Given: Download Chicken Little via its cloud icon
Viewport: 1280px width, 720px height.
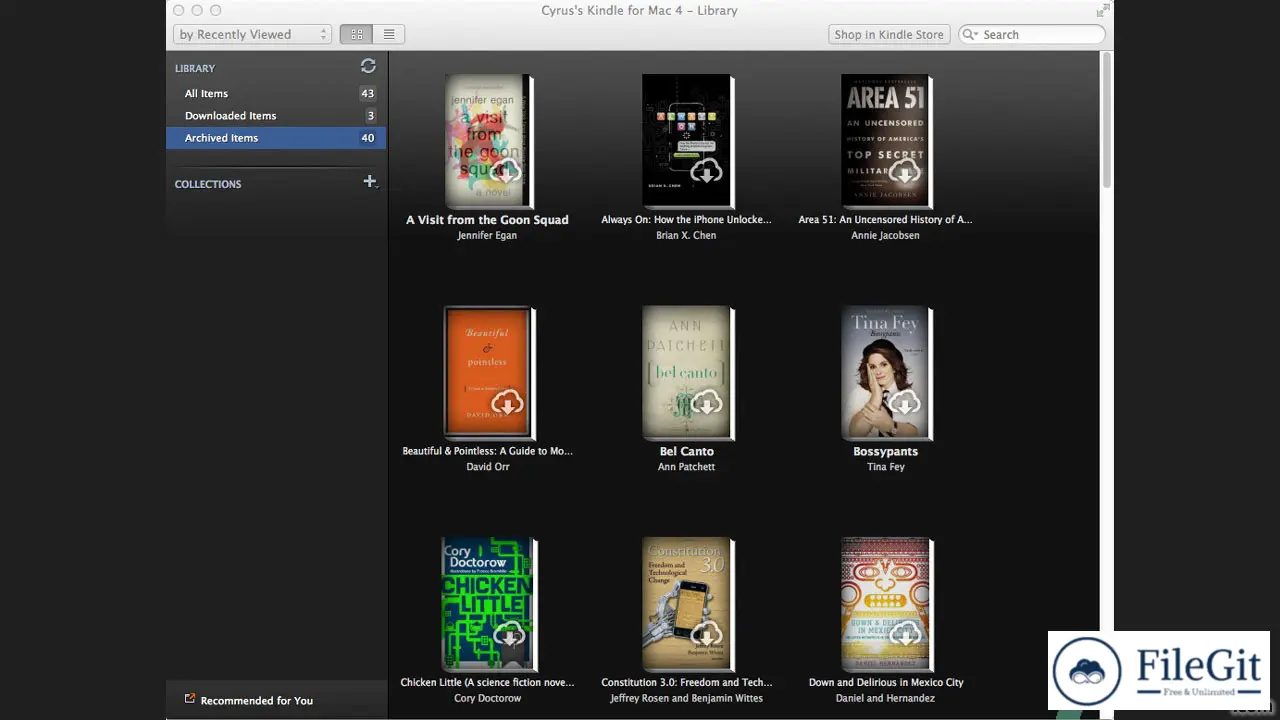Looking at the screenshot, I should pyautogui.click(x=509, y=634).
